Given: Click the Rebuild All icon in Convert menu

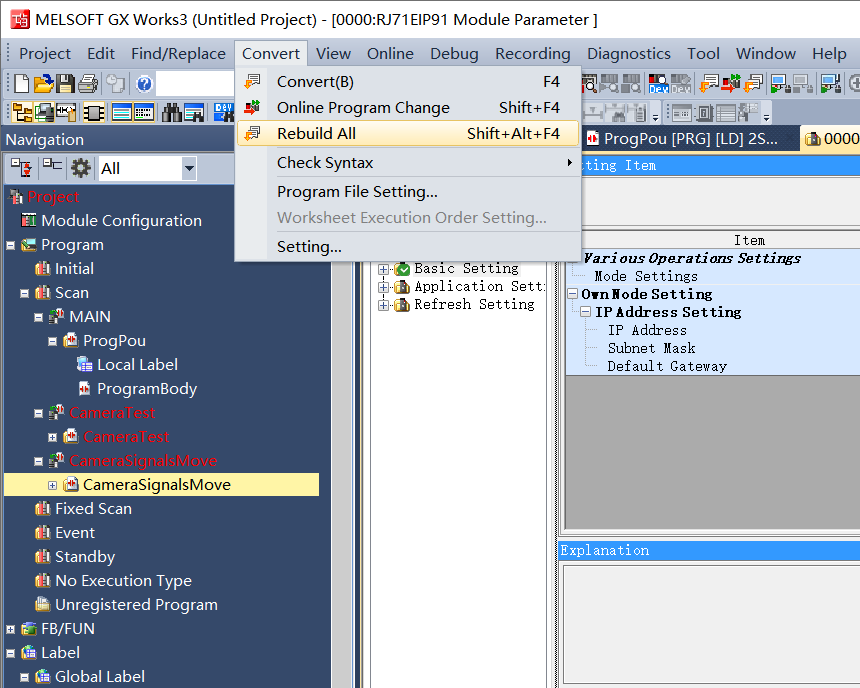Looking at the screenshot, I should (253, 133).
